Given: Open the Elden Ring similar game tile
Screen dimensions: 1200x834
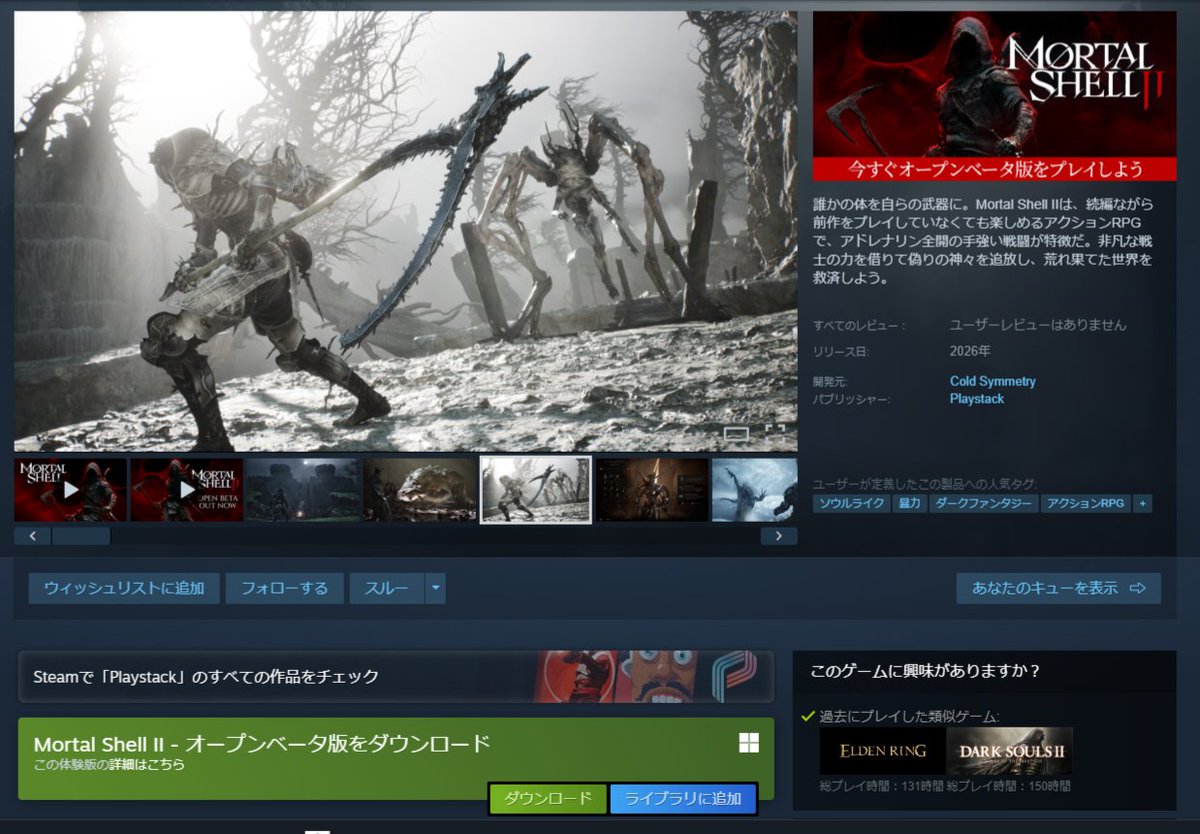Looking at the screenshot, I should tap(881, 752).
